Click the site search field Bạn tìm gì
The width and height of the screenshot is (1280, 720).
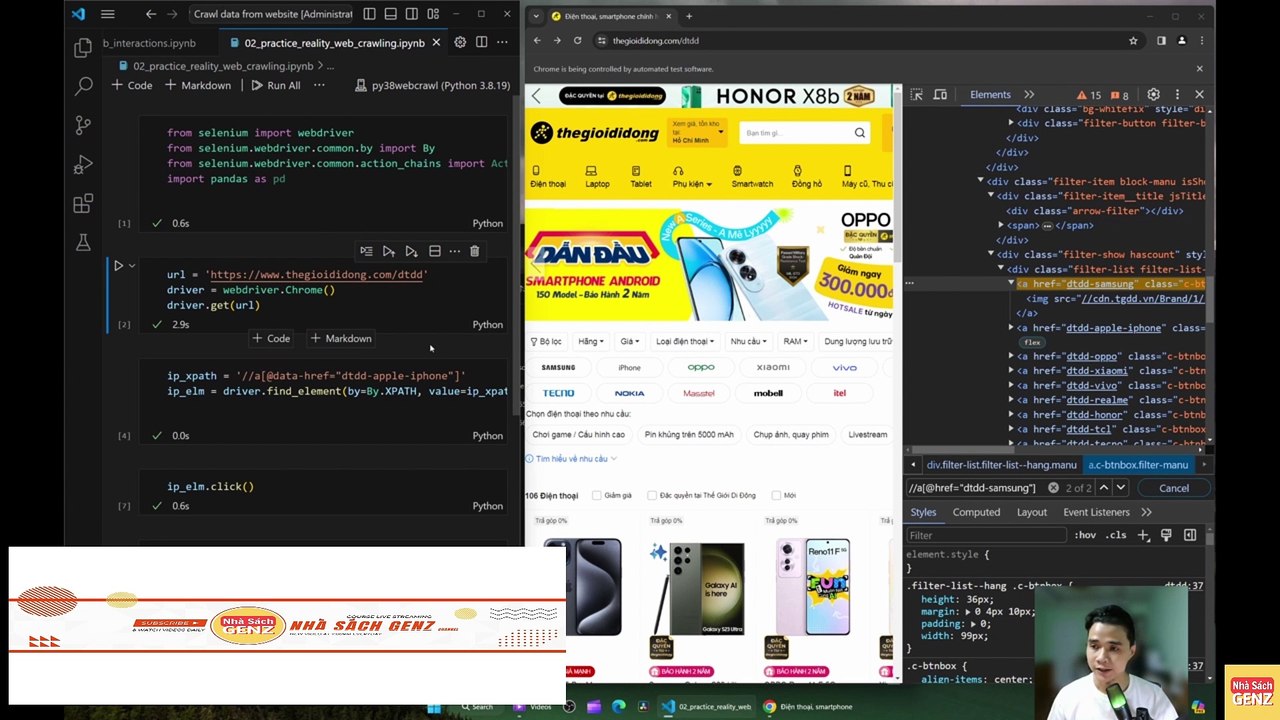[x=796, y=133]
